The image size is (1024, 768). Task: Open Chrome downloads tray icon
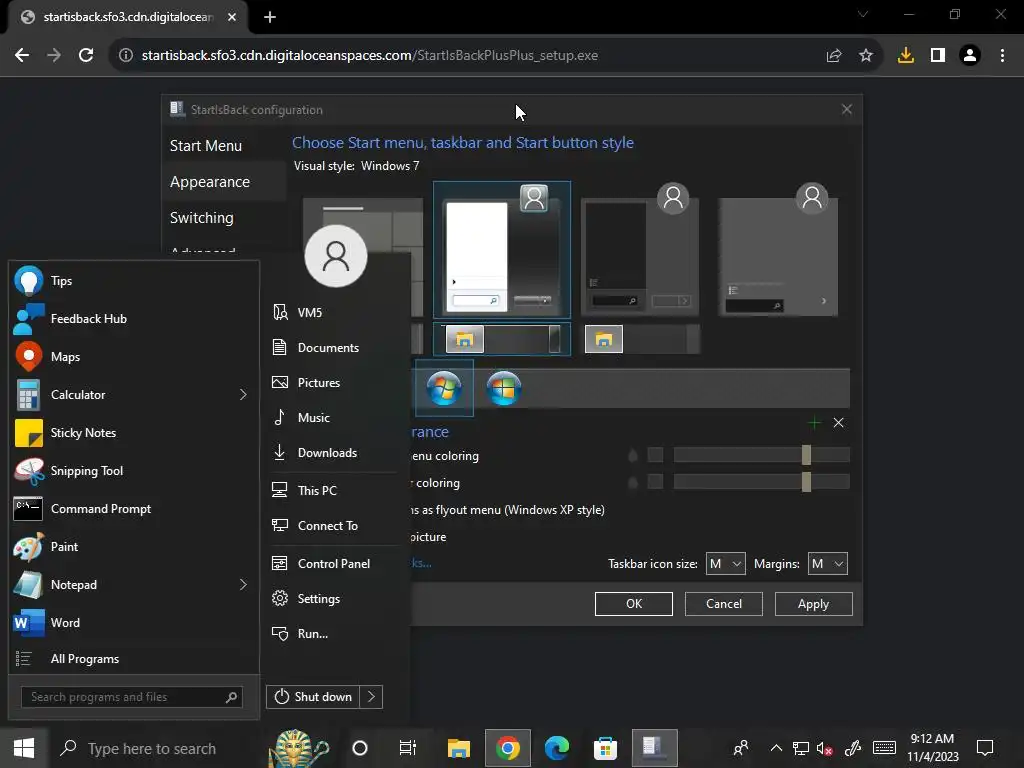(906, 56)
